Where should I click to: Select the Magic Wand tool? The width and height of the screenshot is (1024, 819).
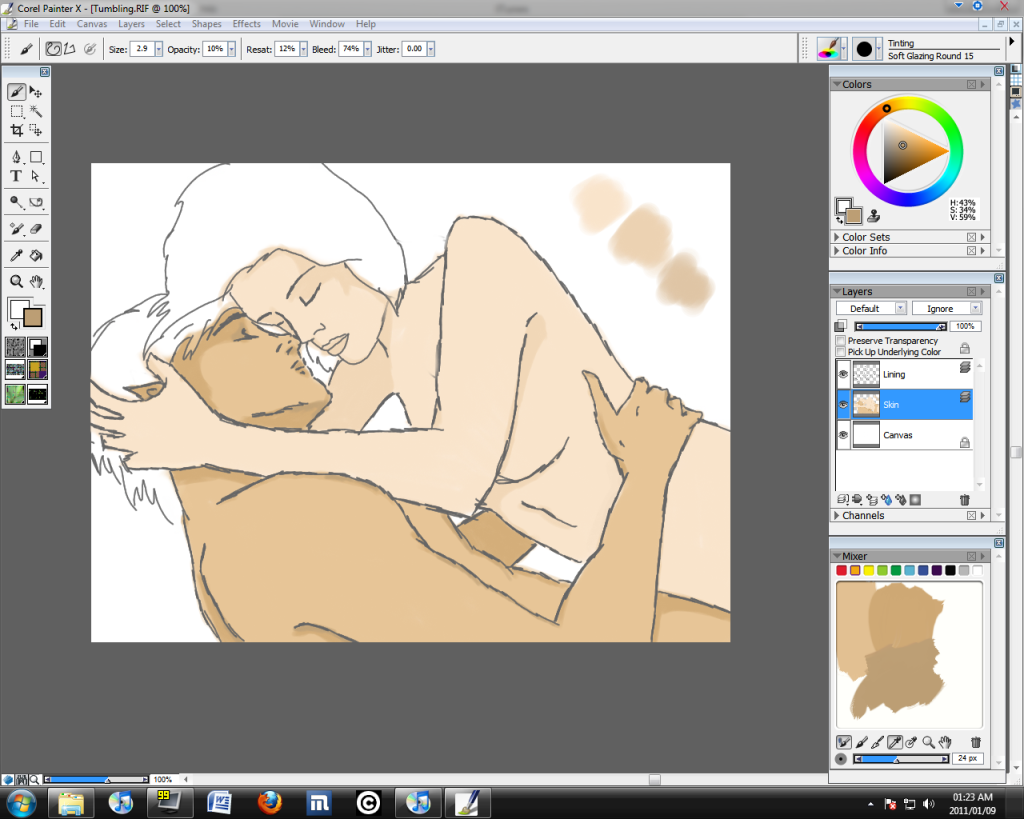coord(36,111)
